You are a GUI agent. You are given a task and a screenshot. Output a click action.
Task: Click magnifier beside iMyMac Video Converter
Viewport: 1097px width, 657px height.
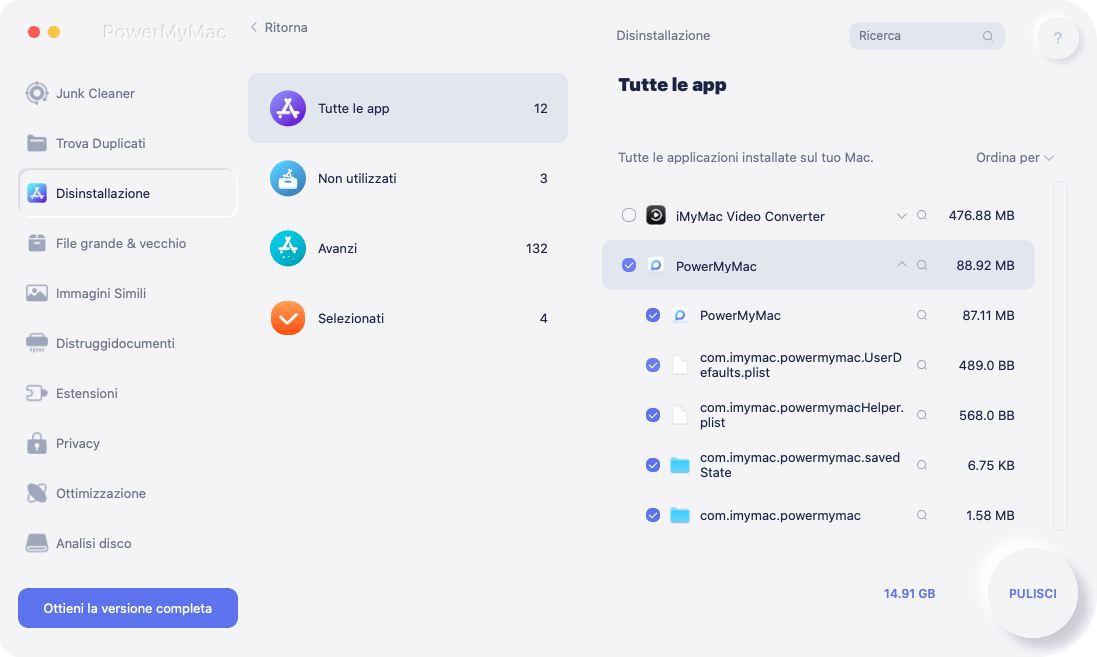point(922,216)
